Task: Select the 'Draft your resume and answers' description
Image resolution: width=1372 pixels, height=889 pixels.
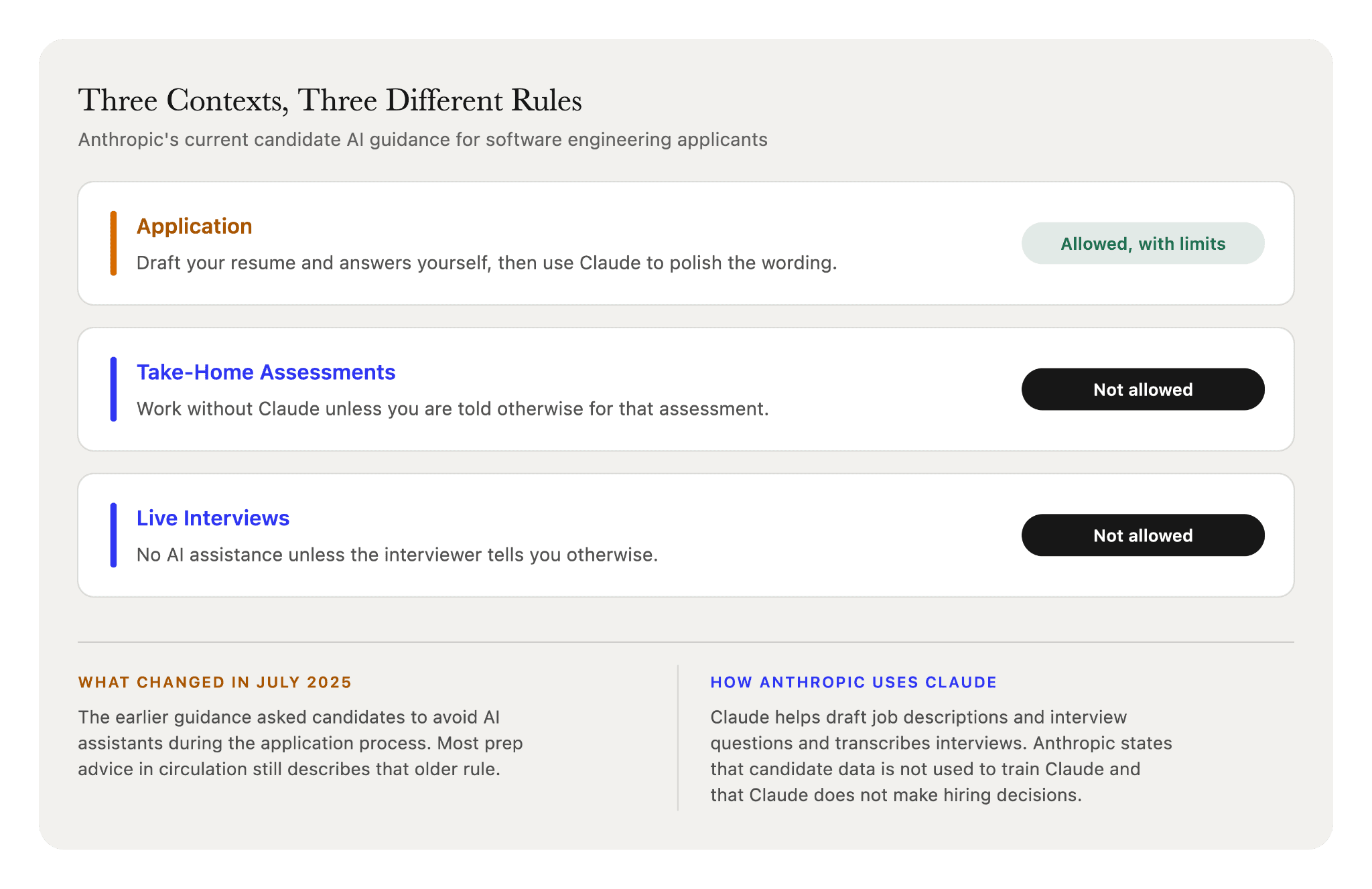Action: (x=487, y=263)
